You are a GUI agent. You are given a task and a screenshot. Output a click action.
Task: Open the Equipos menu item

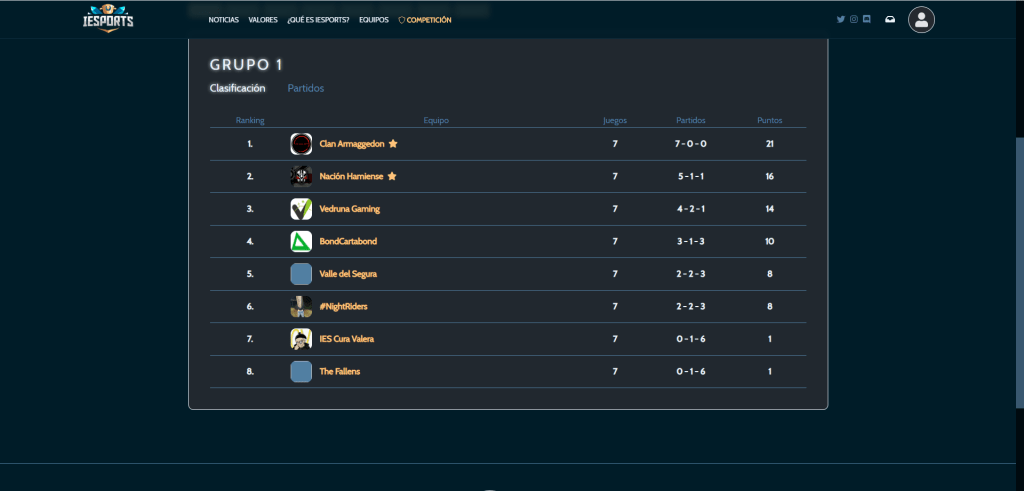point(373,20)
